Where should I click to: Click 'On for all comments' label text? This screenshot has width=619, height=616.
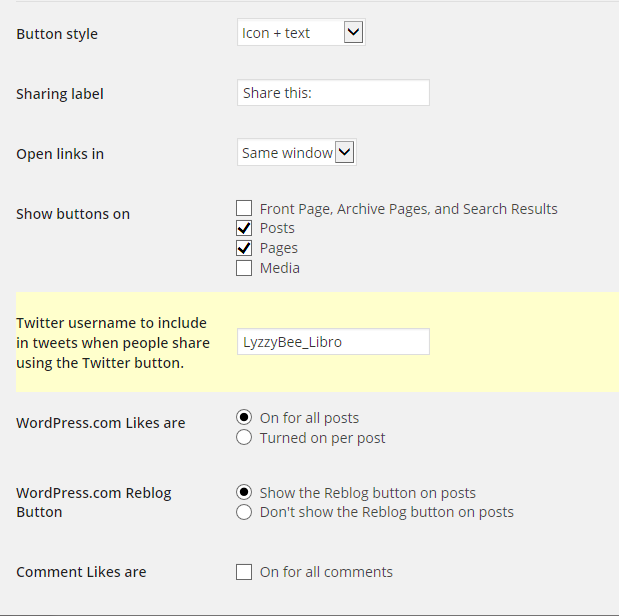click(326, 572)
